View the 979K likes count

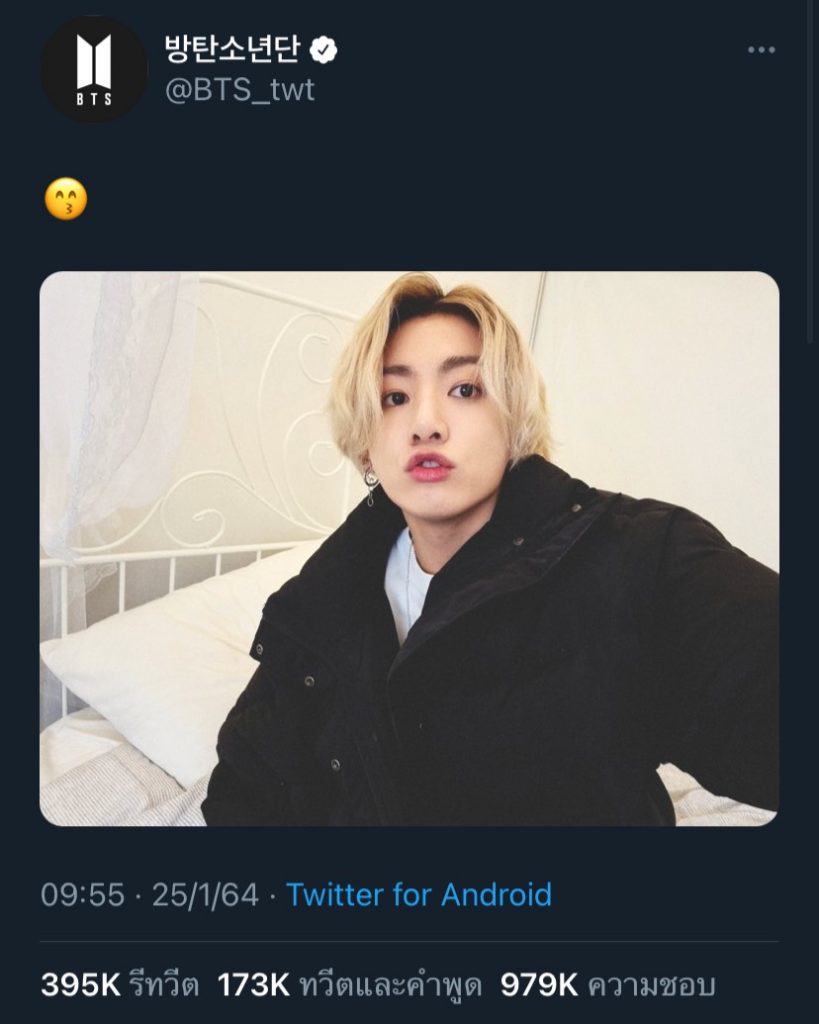pos(539,985)
